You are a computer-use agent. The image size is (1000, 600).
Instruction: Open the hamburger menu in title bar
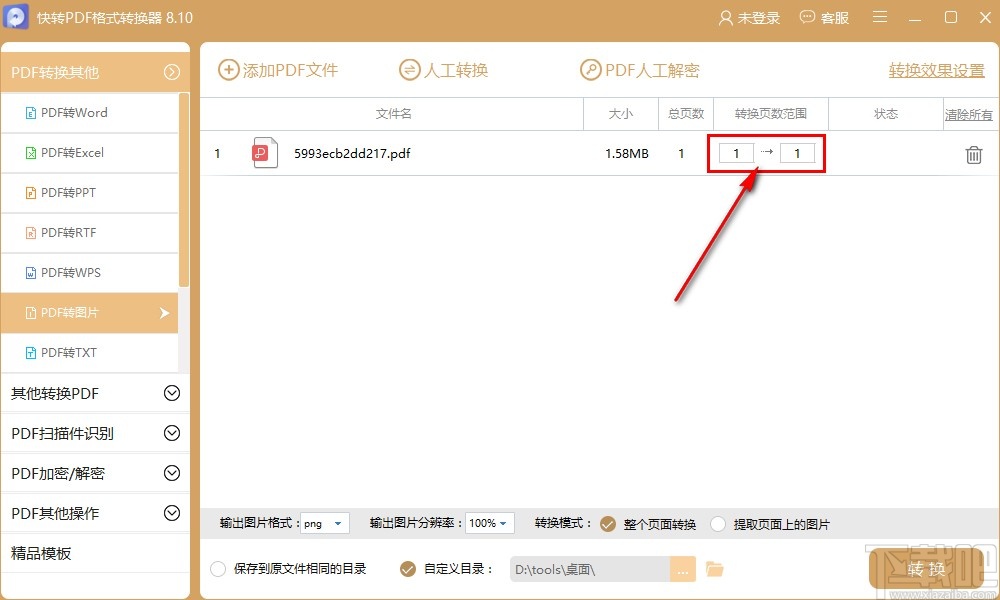[879, 17]
